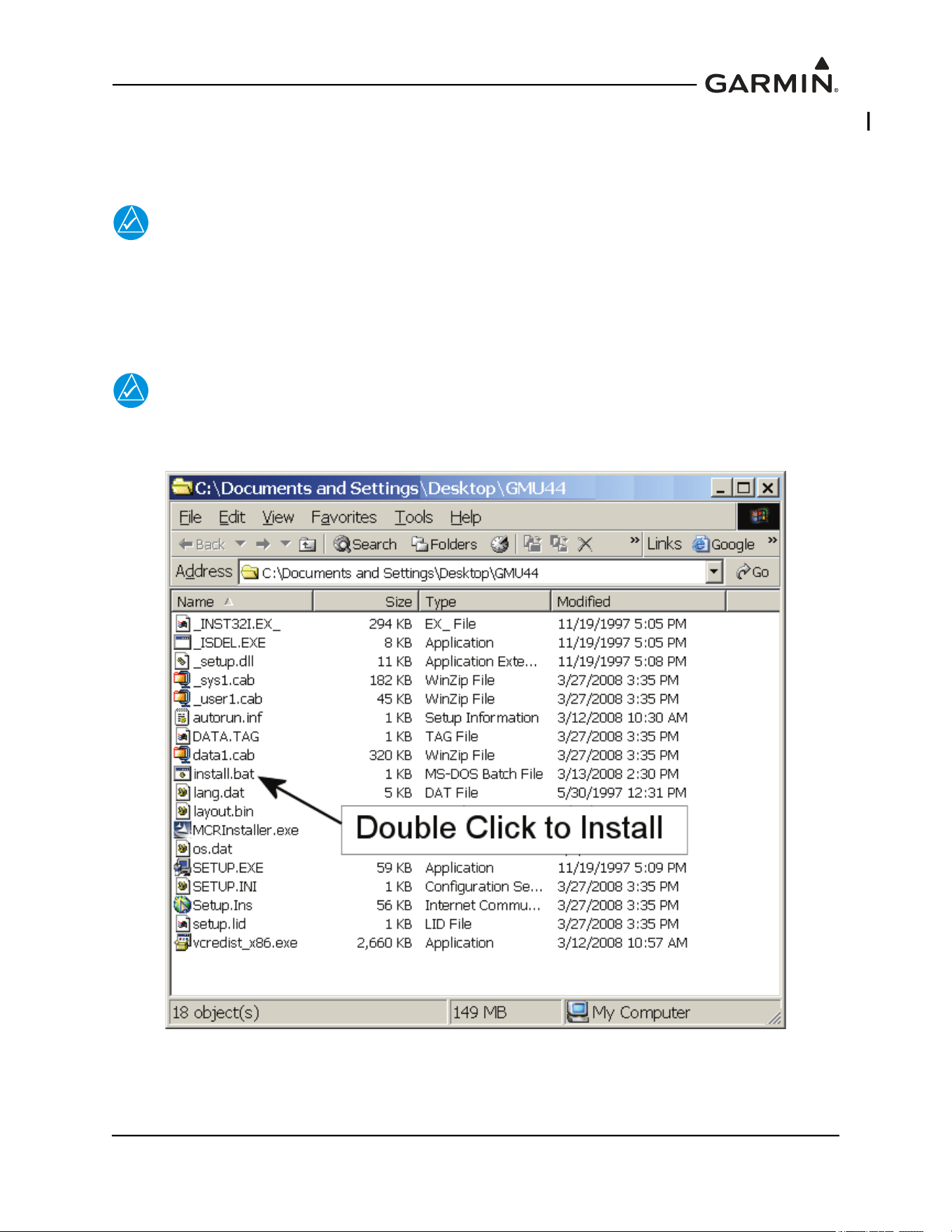The width and height of the screenshot is (952, 1232).
Task: Click the Address bar path field
Action: (x=472, y=572)
